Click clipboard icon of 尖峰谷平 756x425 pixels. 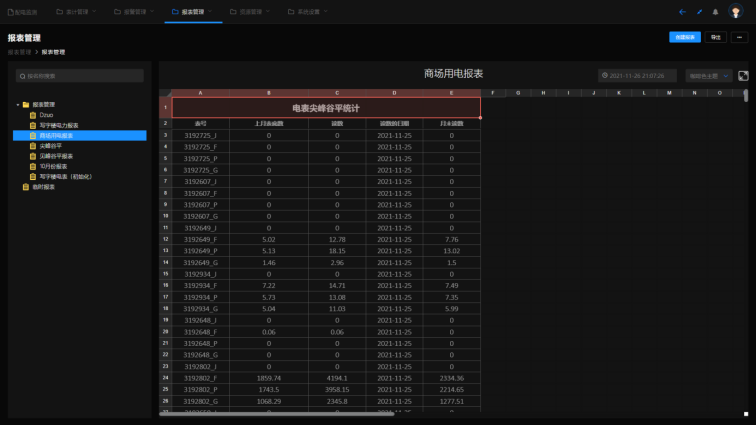pos(33,146)
